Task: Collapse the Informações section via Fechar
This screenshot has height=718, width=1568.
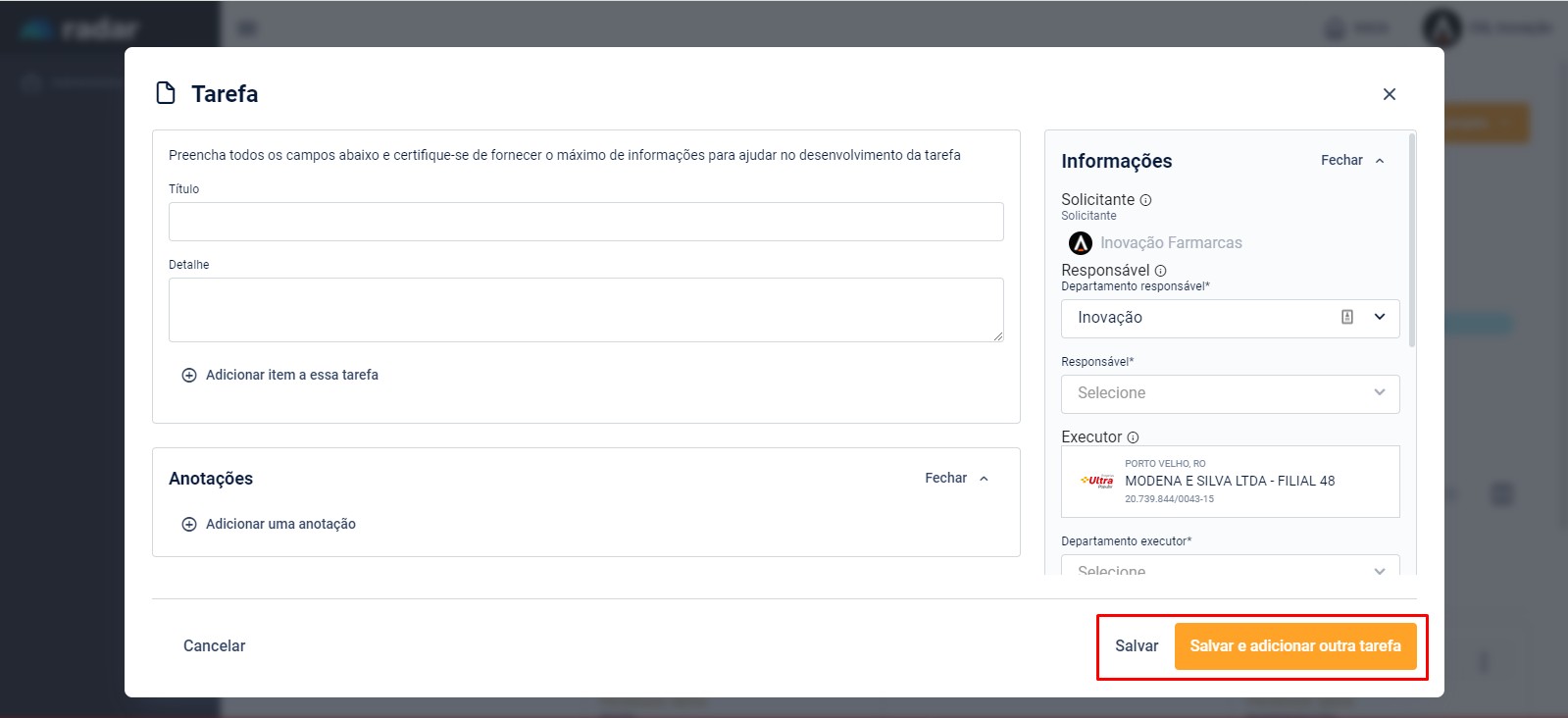Action: click(1352, 161)
